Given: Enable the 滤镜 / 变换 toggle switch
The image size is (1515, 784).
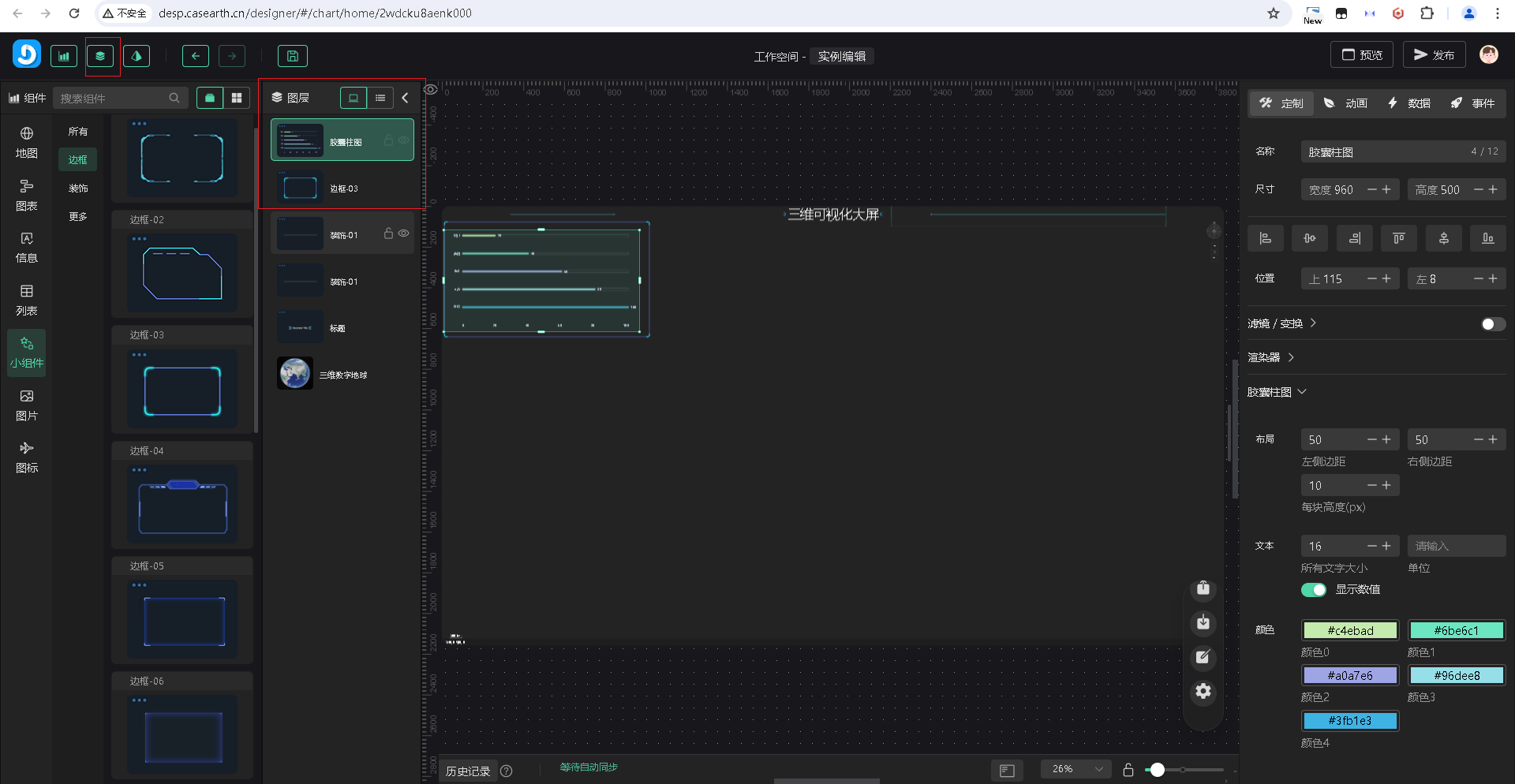Looking at the screenshot, I should point(1492,324).
